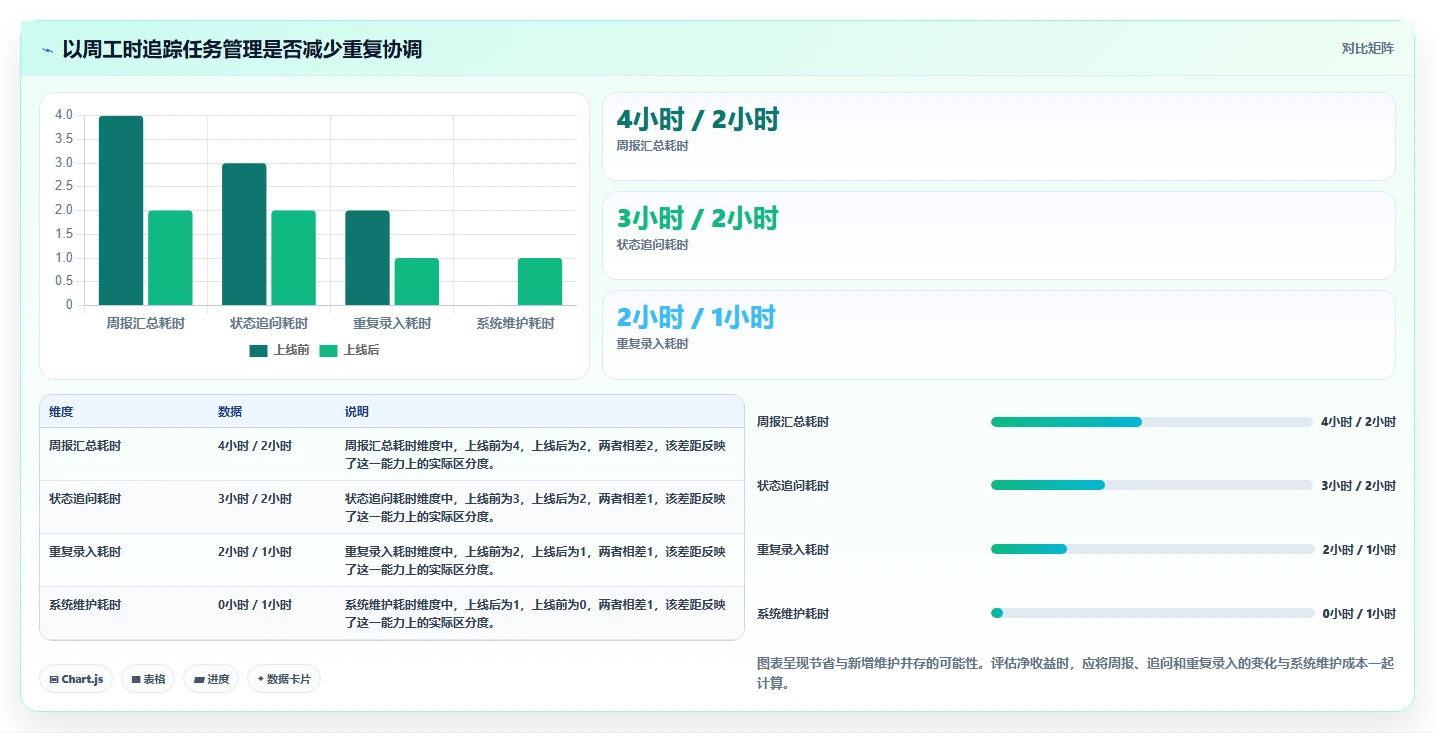Click the 周报汇总耗时 chart axis label
Screen dimensions: 1435x733
(x=146, y=323)
